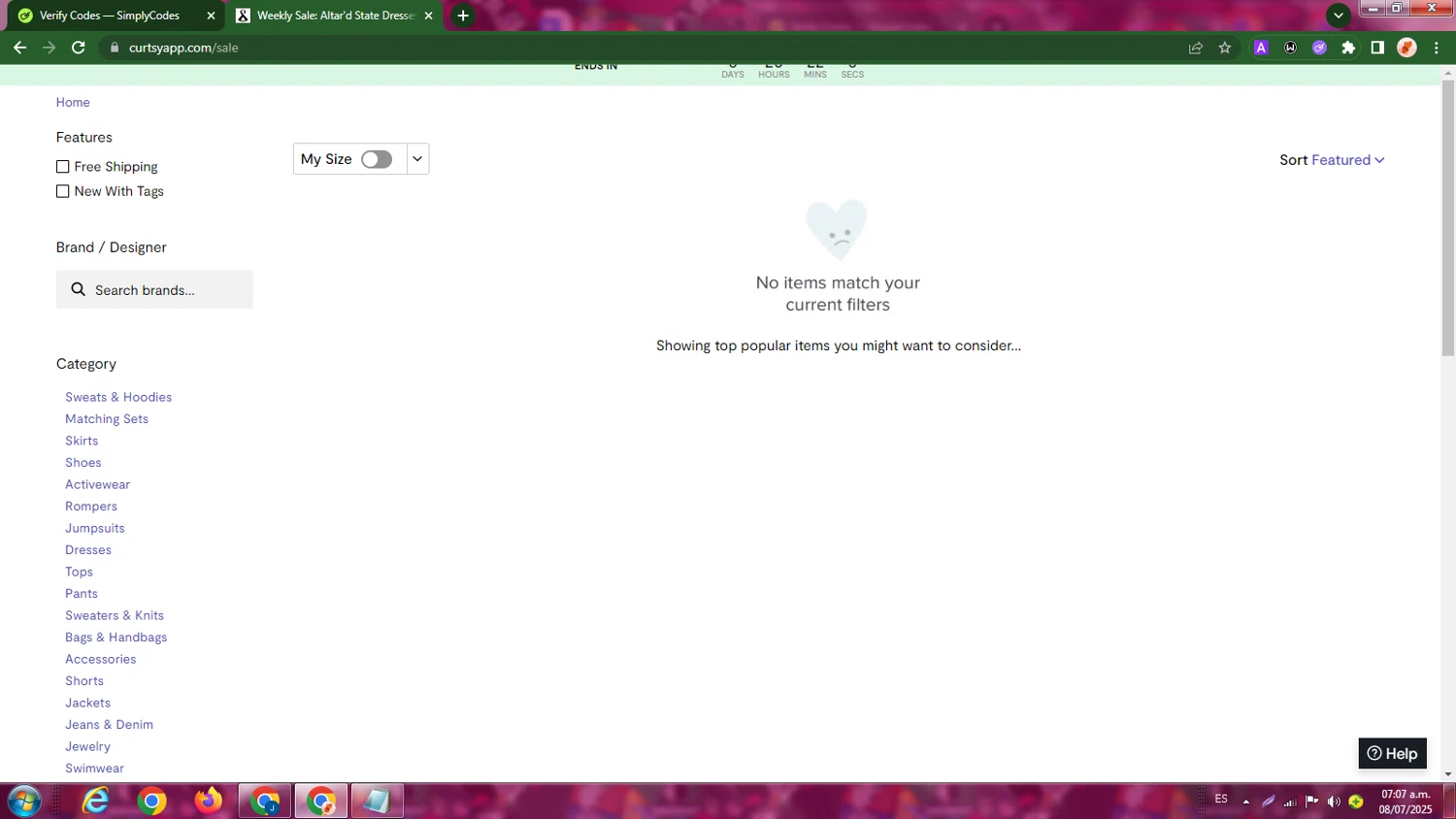Click the Search brands input field

[x=154, y=289]
